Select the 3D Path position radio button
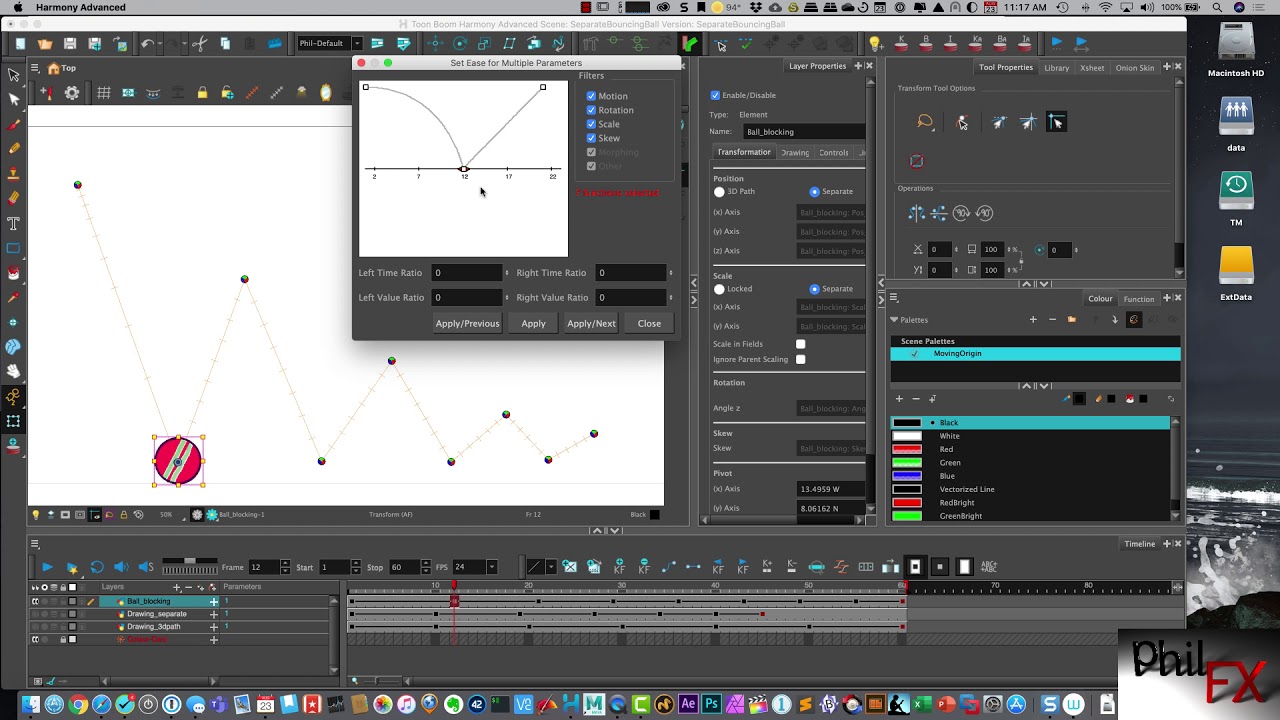This screenshot has width=1280, height=720. pyautogui.click(x=719, y=192)
